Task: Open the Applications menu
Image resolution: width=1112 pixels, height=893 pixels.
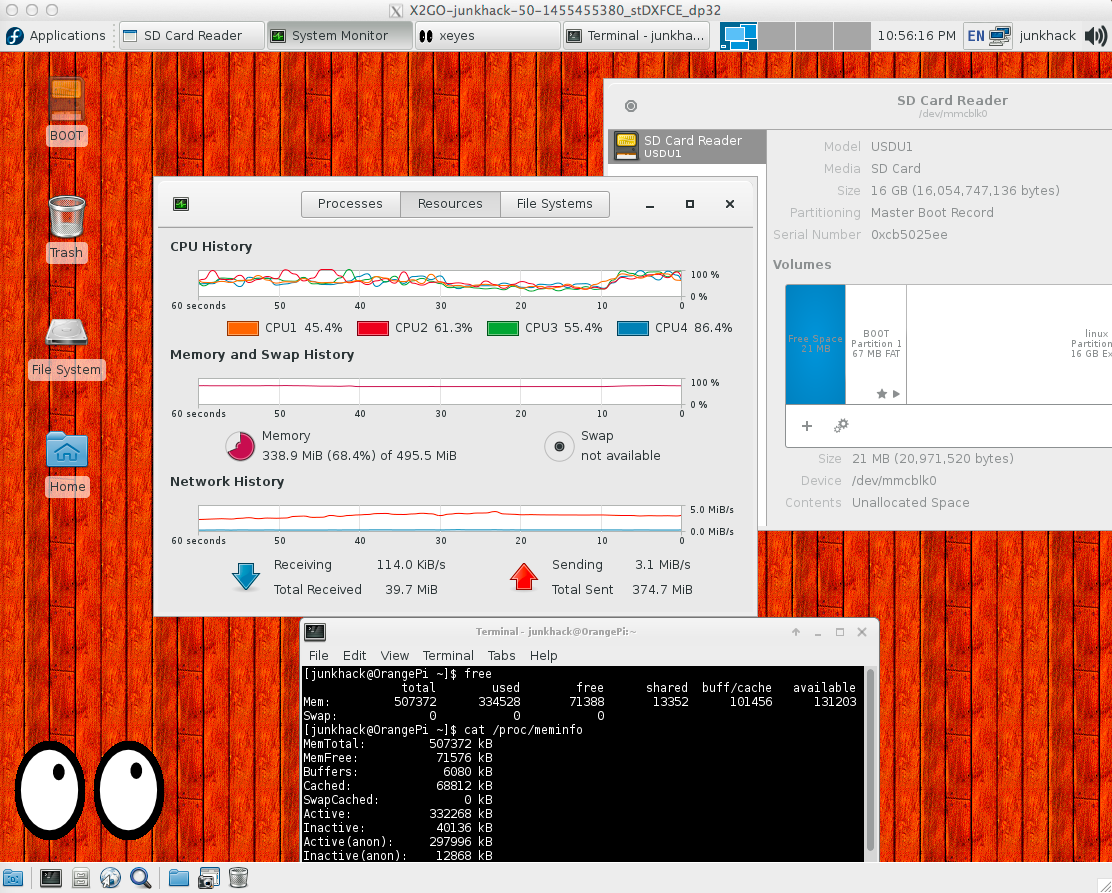Action: (56, 35)
